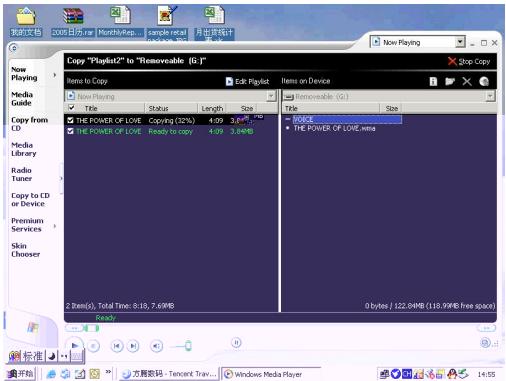Click the collapse taskbar handle beside Radio Tuner

pos(61,179)
